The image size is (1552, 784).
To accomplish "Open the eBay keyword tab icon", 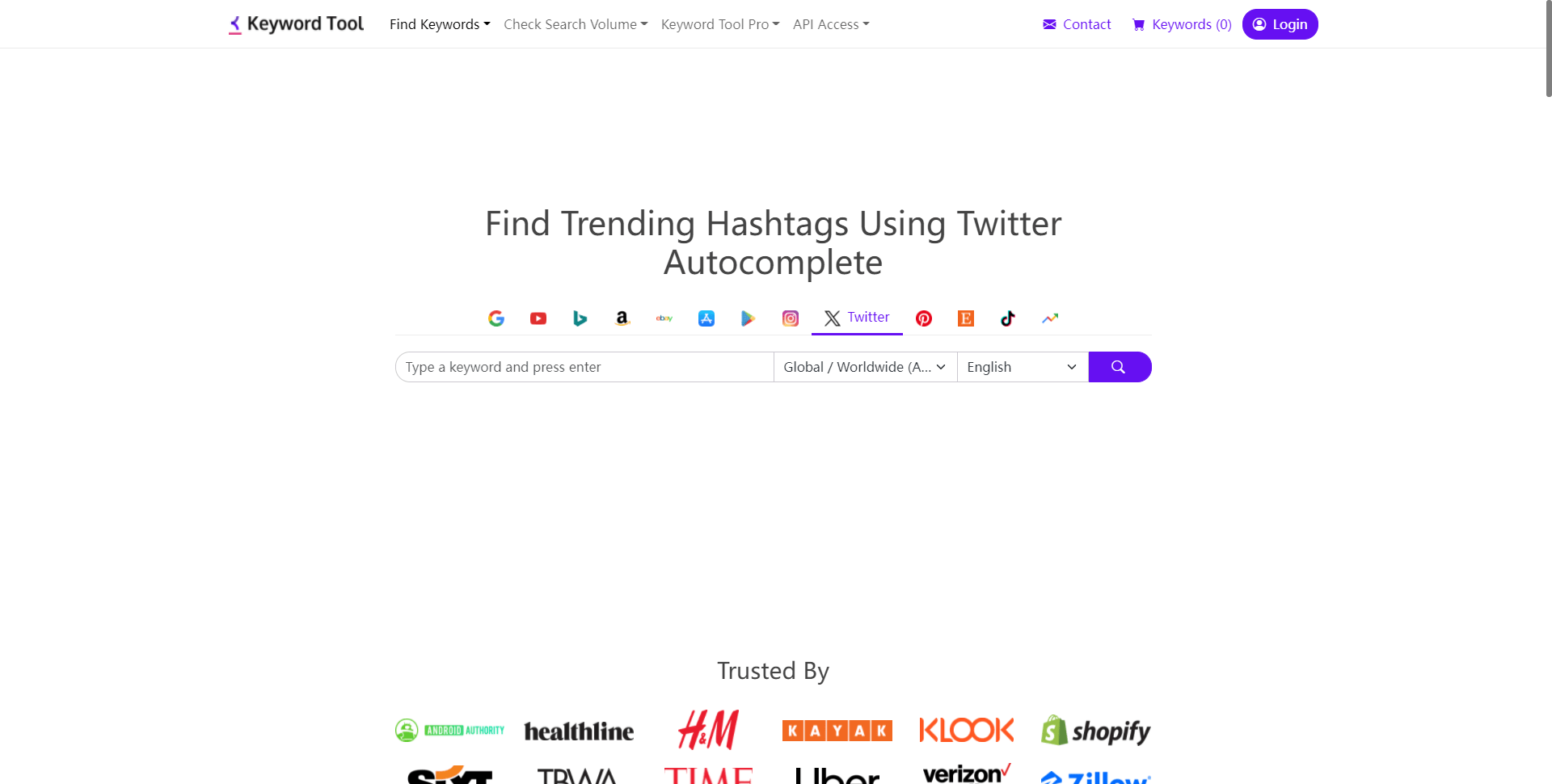I will pyautogui.click(x=664, y=318).
